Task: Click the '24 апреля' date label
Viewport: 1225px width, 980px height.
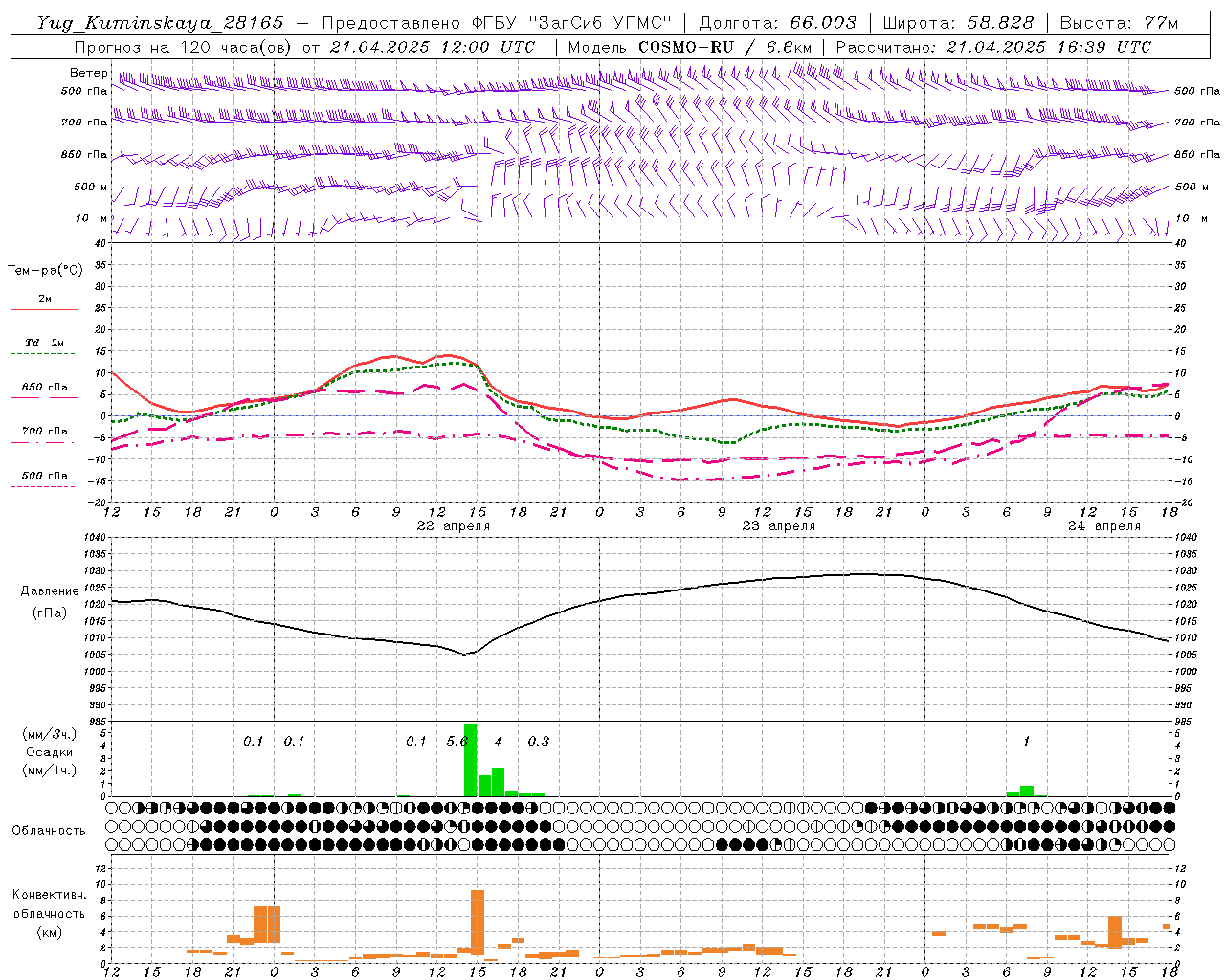Action: click(x=1103, y=525)
